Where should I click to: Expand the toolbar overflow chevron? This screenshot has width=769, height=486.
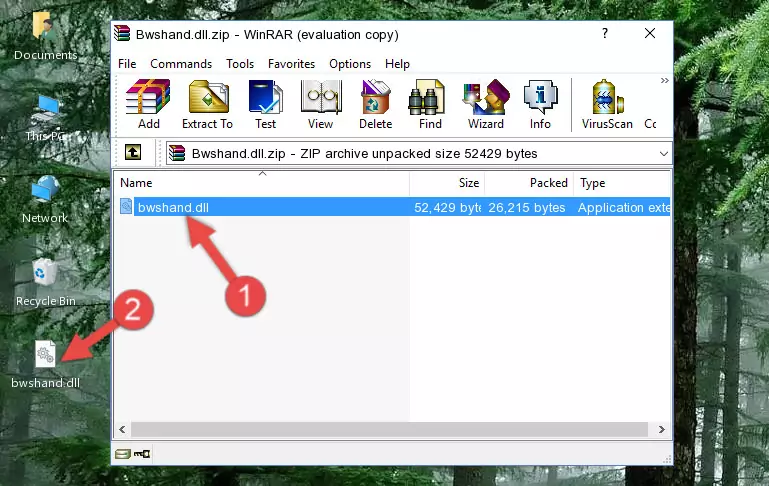pos(665,80)
